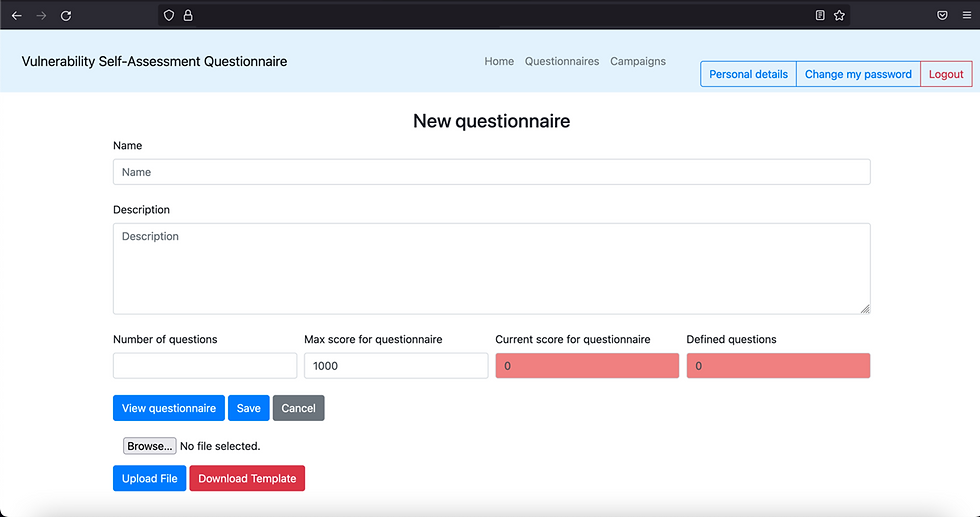Click the 'Name' field label
980x517 pixels.
coord(128,146)
